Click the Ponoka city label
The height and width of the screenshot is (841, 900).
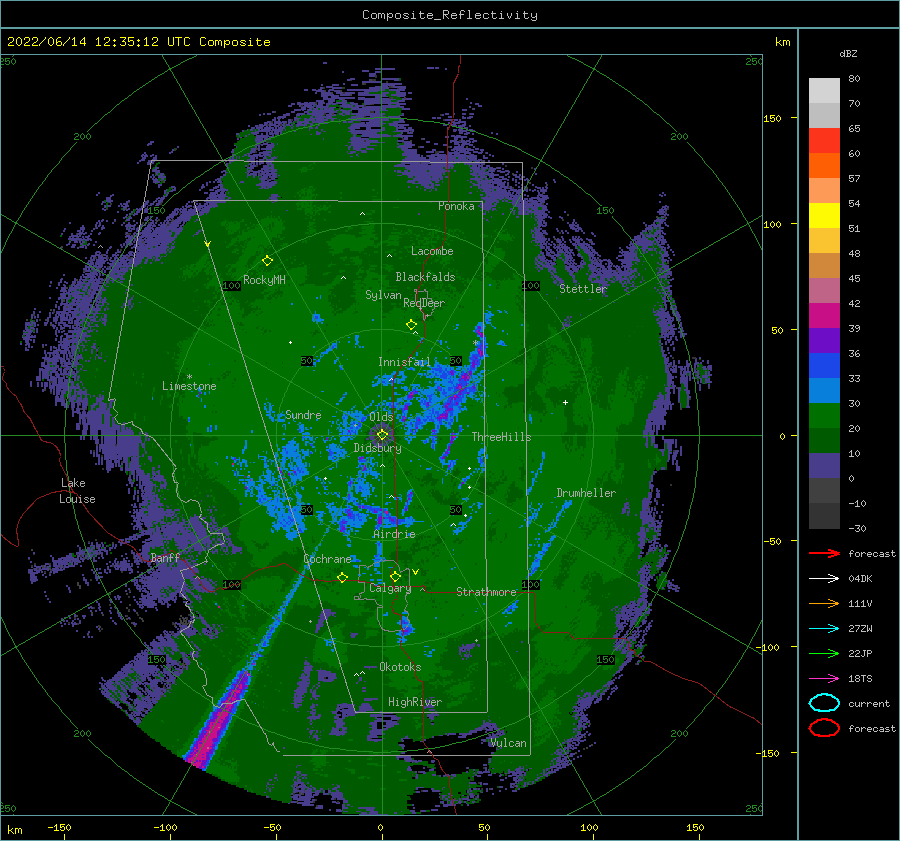click(x=456, y=206)
